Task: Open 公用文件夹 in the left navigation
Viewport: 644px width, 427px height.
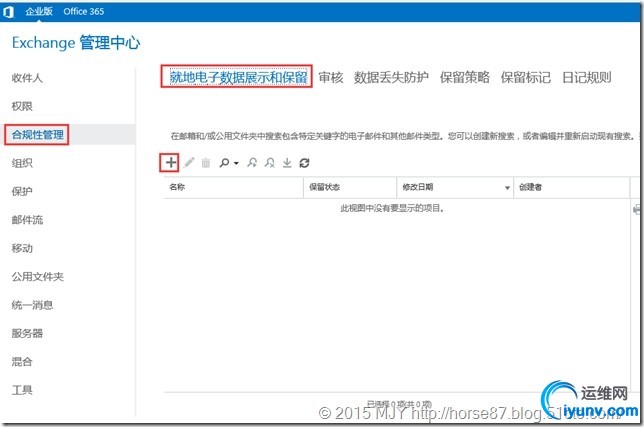Action: pos(37,276)
